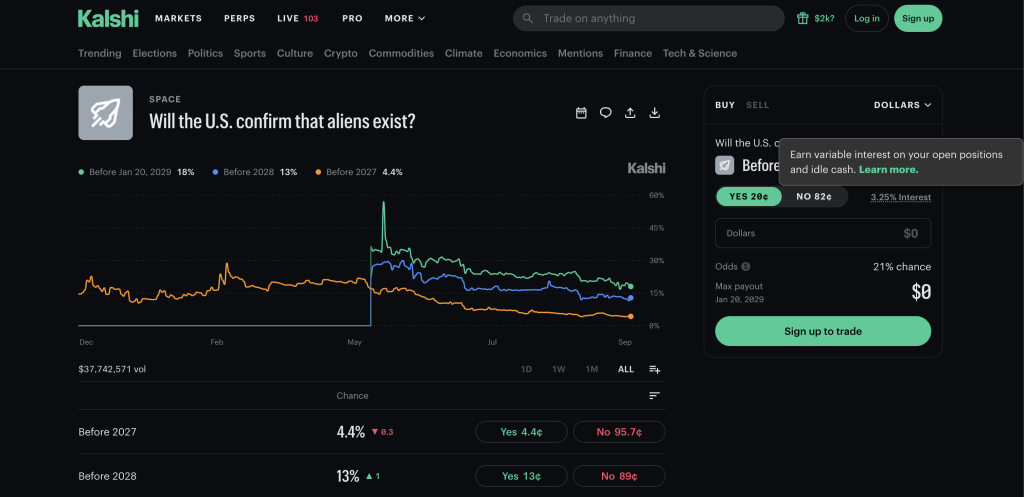Click the add-series icon next to ALL
Viewport: 1024px width, 497px height.
point(654,369)
